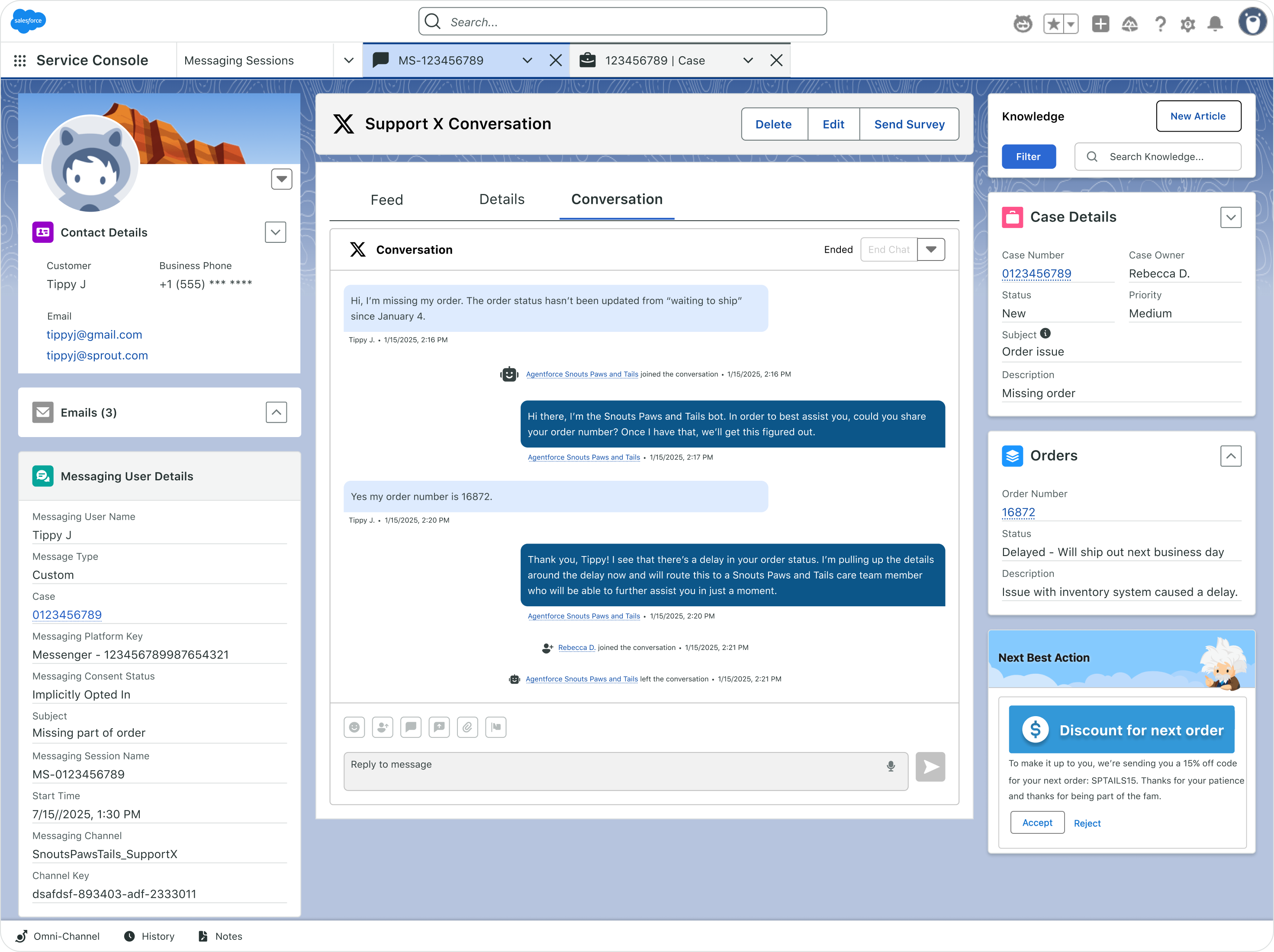Type in the Search Knowledge field
The height and width of the screenshot is (952, 1274).
(x=1158, y=156)
